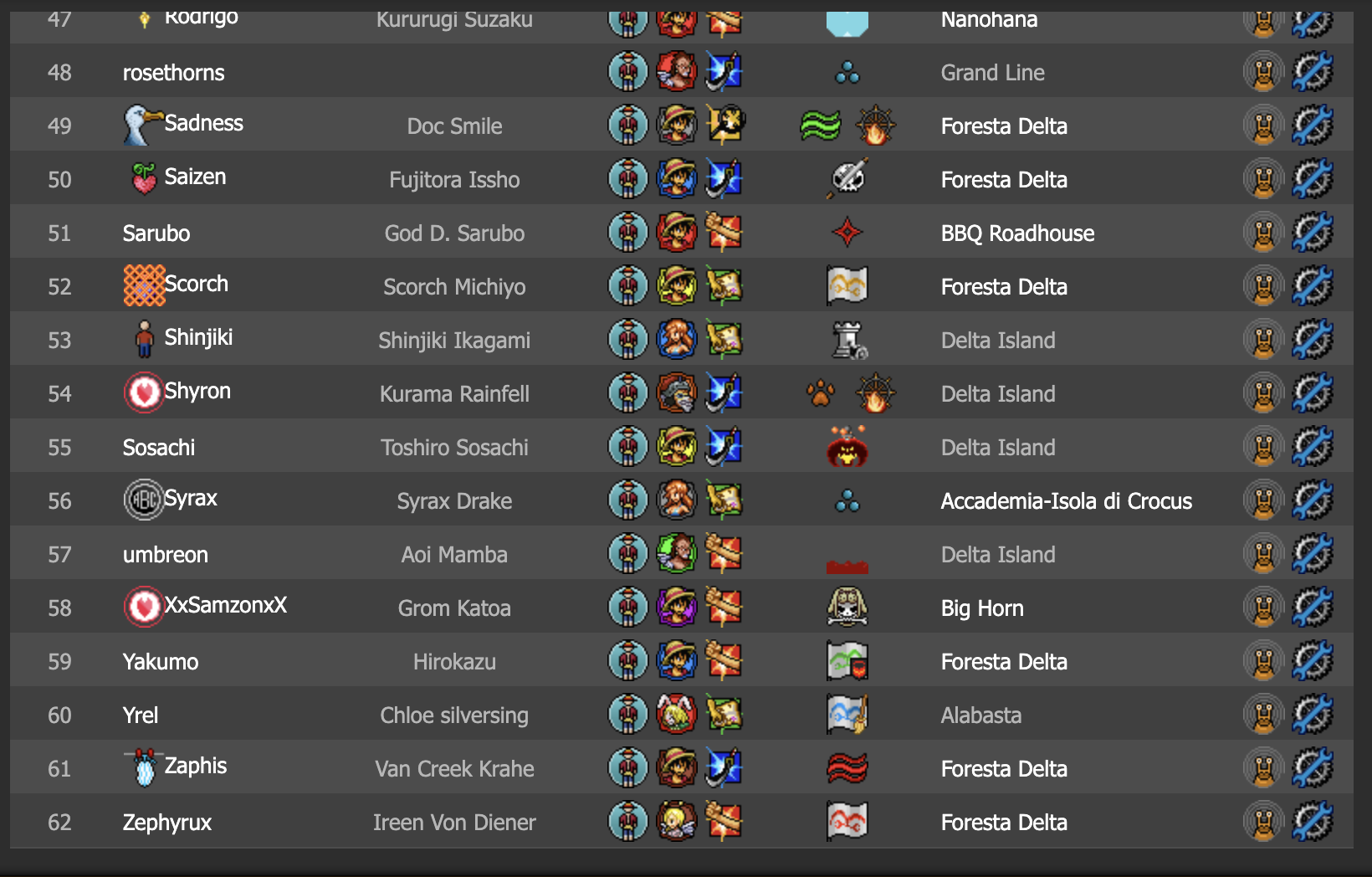Click the skull crew icon in XxSamzonxX row
The height and width of the screenshot is (877, 1372).
click(x=847, y=608)
